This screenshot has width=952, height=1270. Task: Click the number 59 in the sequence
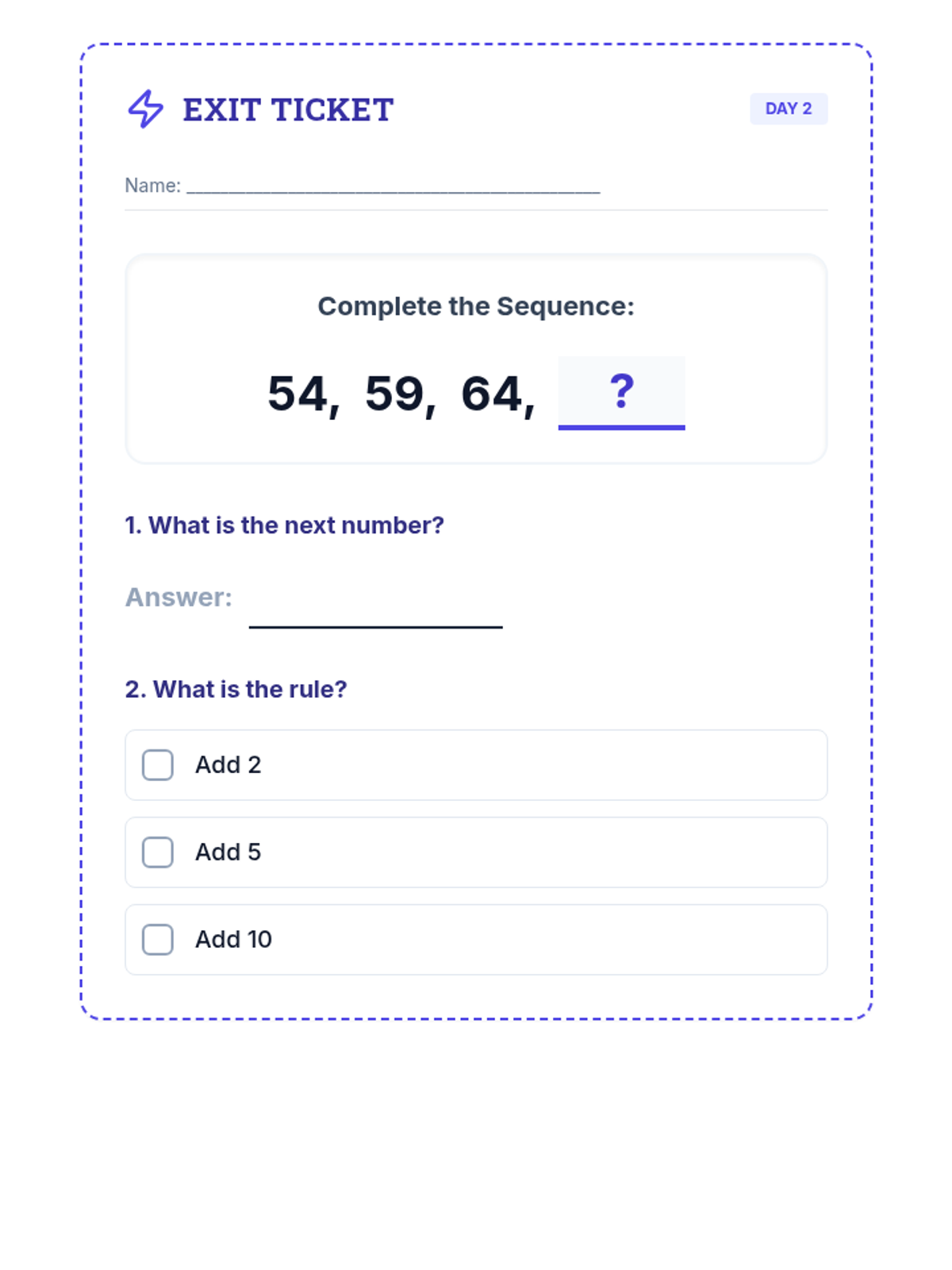coord(394,394)
